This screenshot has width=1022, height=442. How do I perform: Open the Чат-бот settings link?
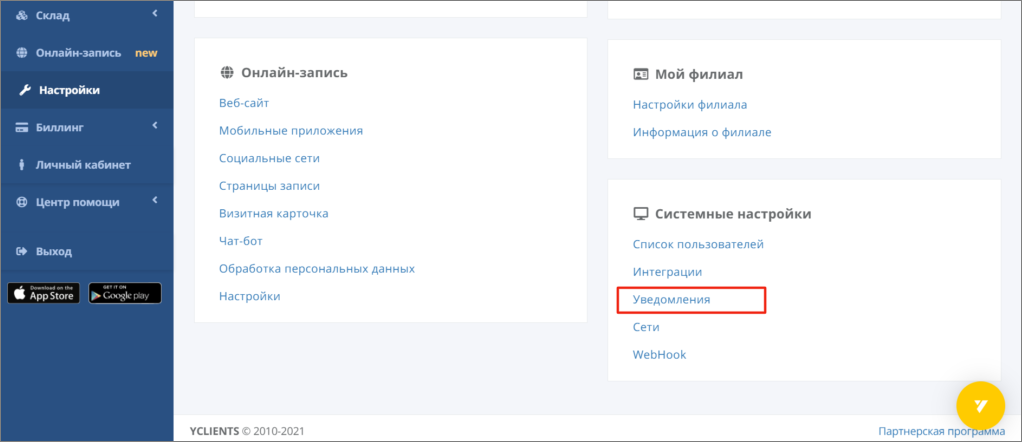pyautogui.click(x=243, y=241)
